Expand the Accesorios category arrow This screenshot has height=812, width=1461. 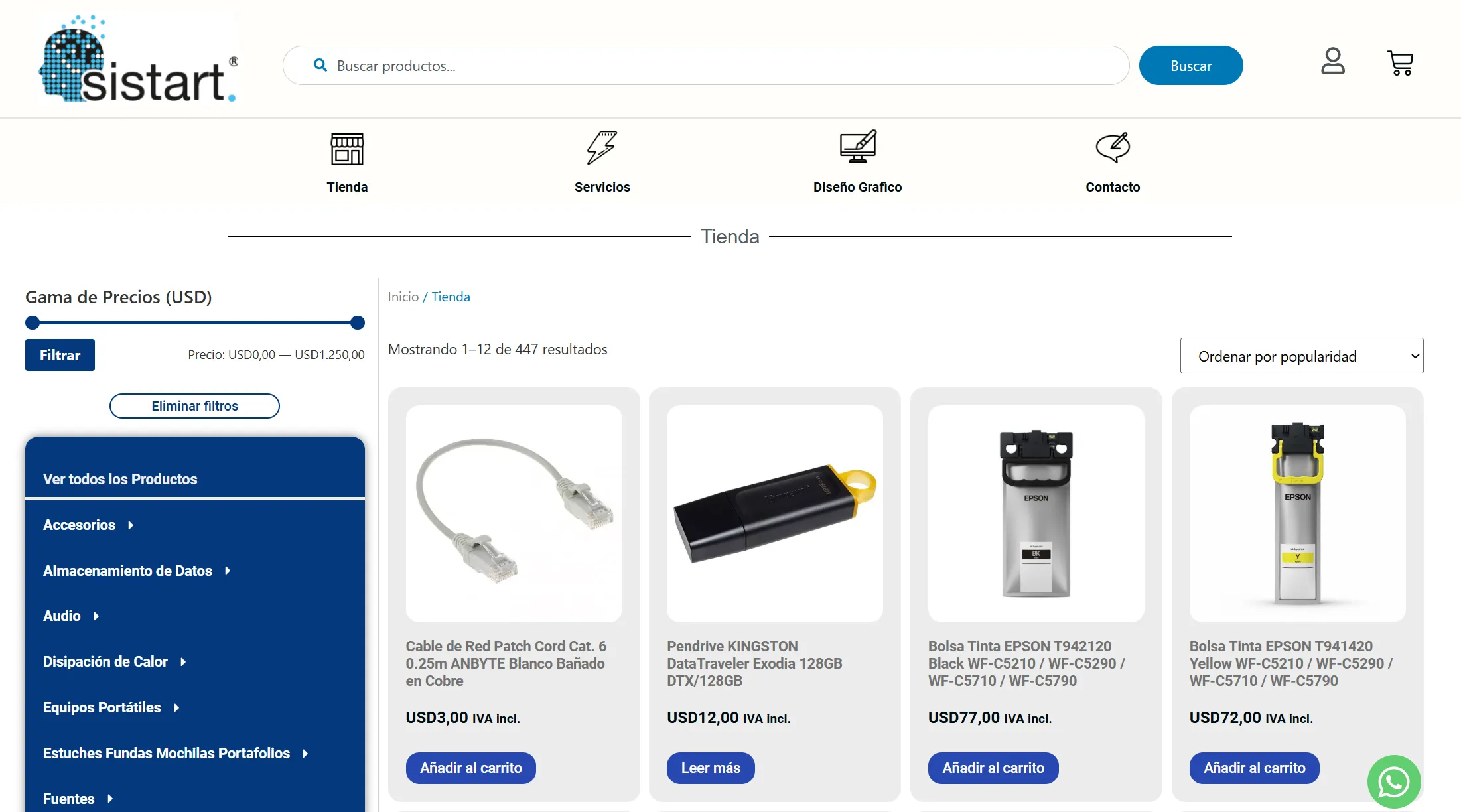point(131,525)
